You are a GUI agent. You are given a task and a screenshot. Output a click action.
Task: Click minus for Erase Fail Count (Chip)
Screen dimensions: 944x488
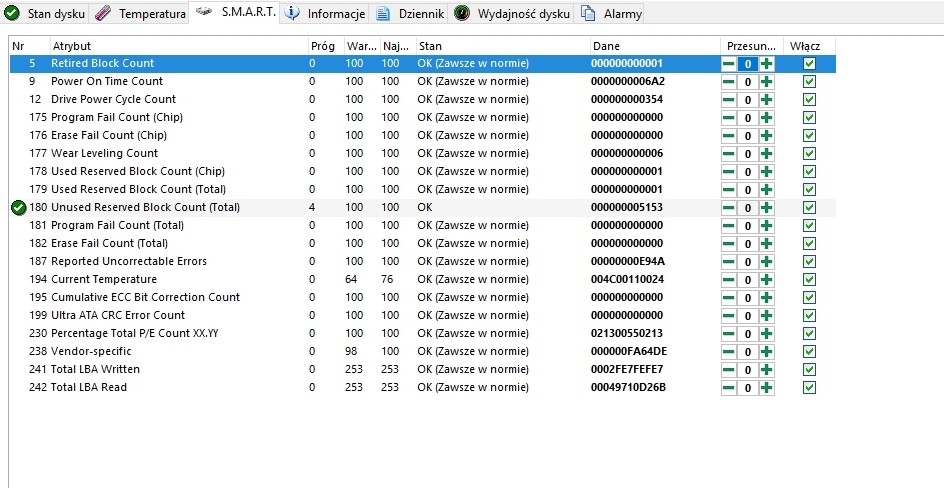(x=728, y=136)
